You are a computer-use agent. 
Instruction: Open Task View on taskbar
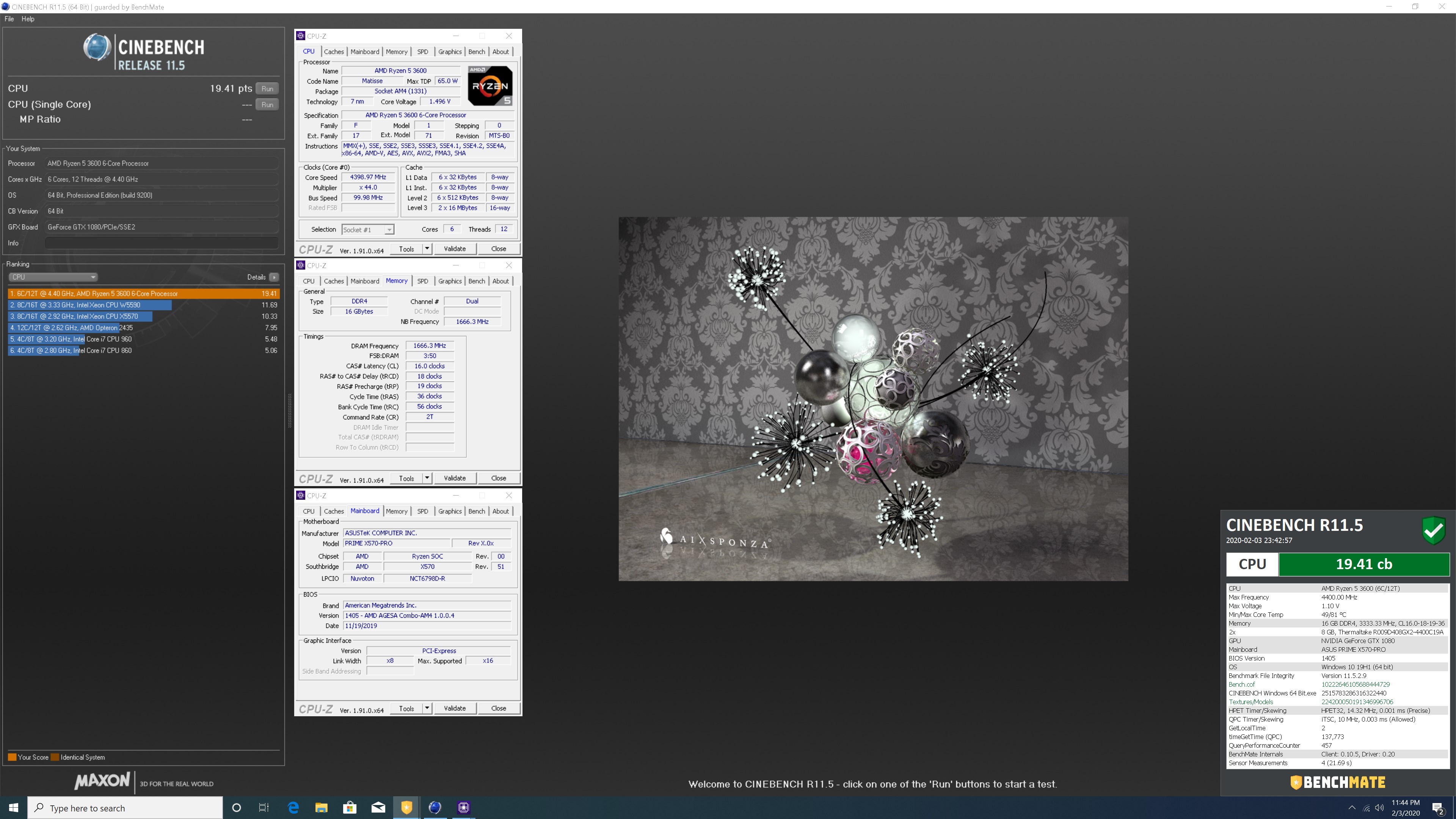[264, 808]
